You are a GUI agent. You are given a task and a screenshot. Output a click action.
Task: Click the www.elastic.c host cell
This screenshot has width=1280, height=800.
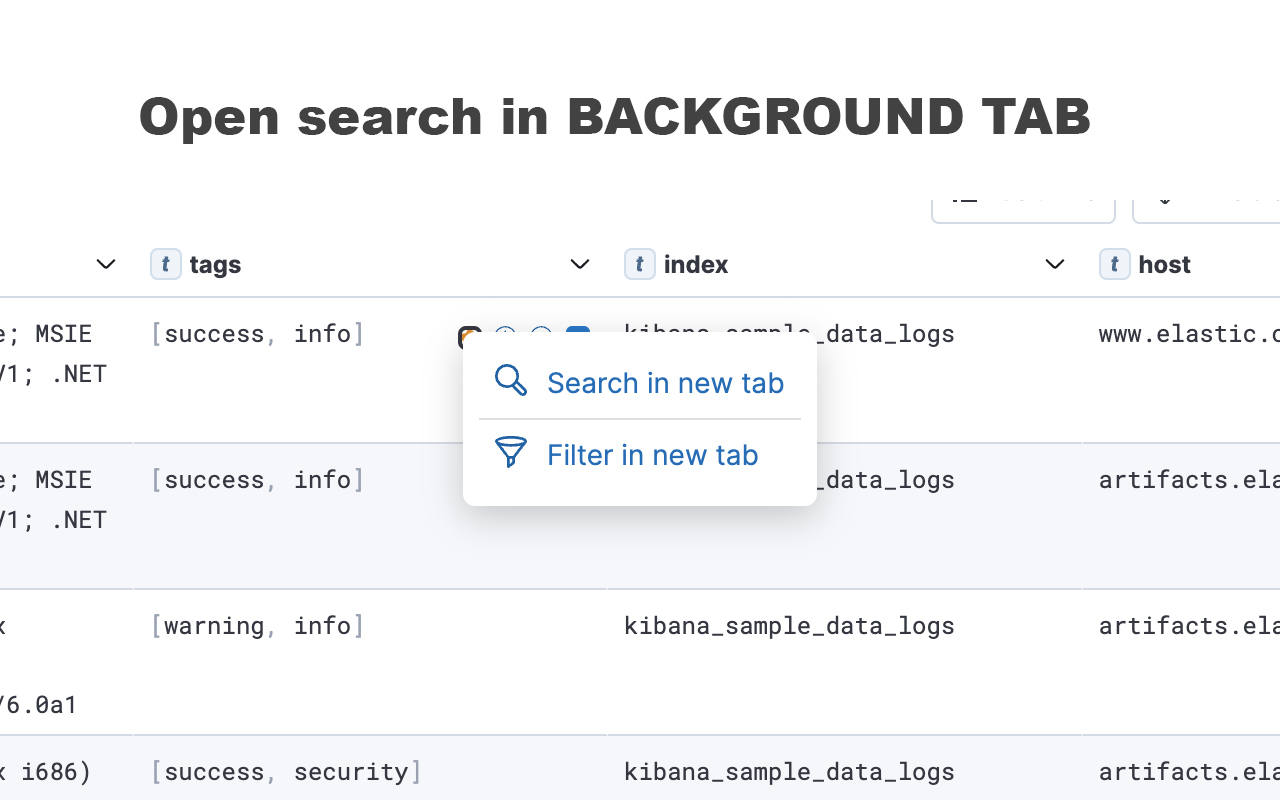point(1189,334)
